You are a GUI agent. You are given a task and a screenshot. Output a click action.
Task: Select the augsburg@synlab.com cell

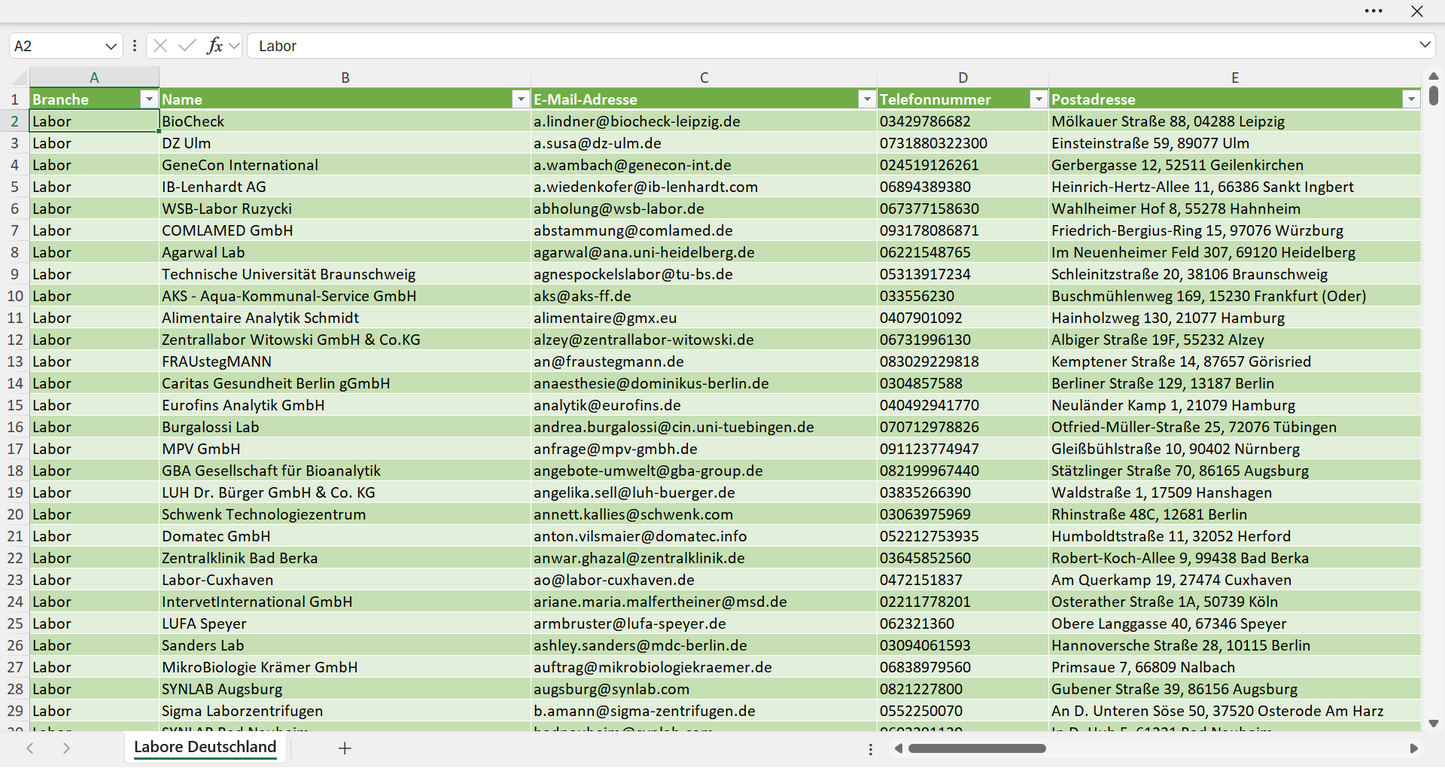(x=704, y=689)
